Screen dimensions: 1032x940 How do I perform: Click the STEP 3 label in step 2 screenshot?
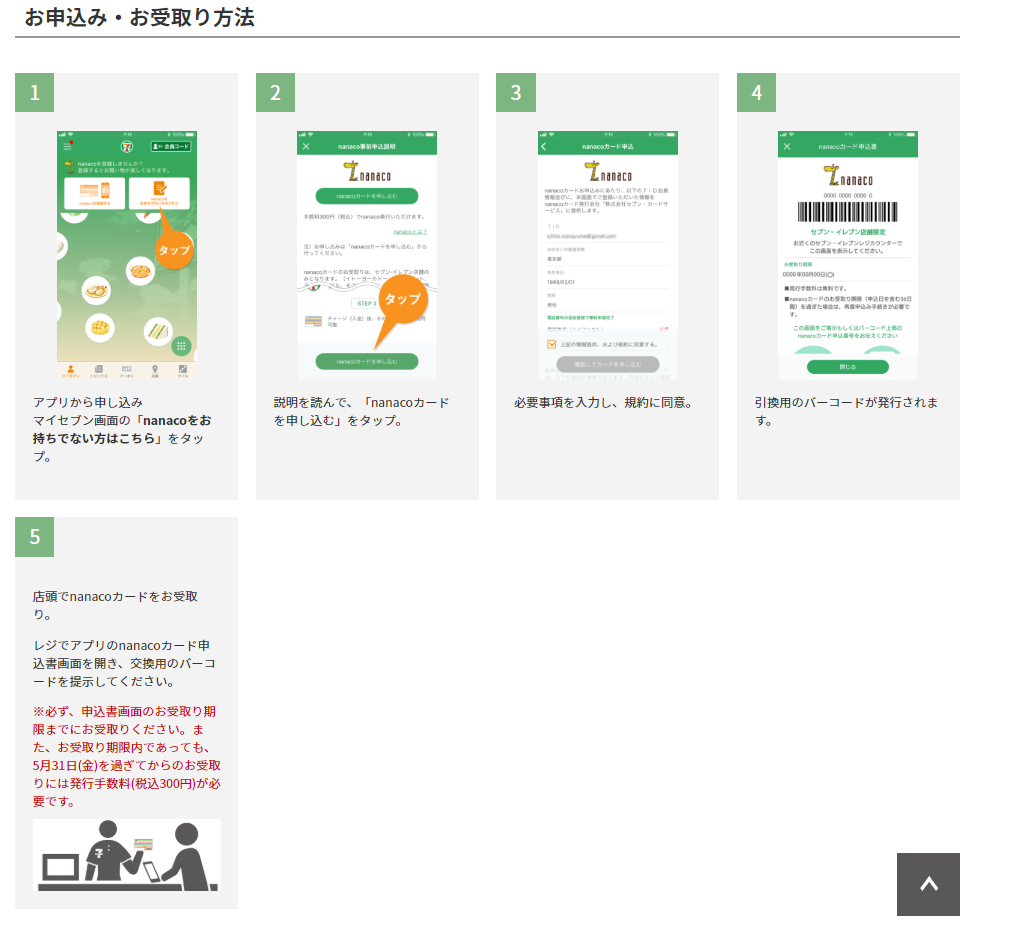(367, 303)
